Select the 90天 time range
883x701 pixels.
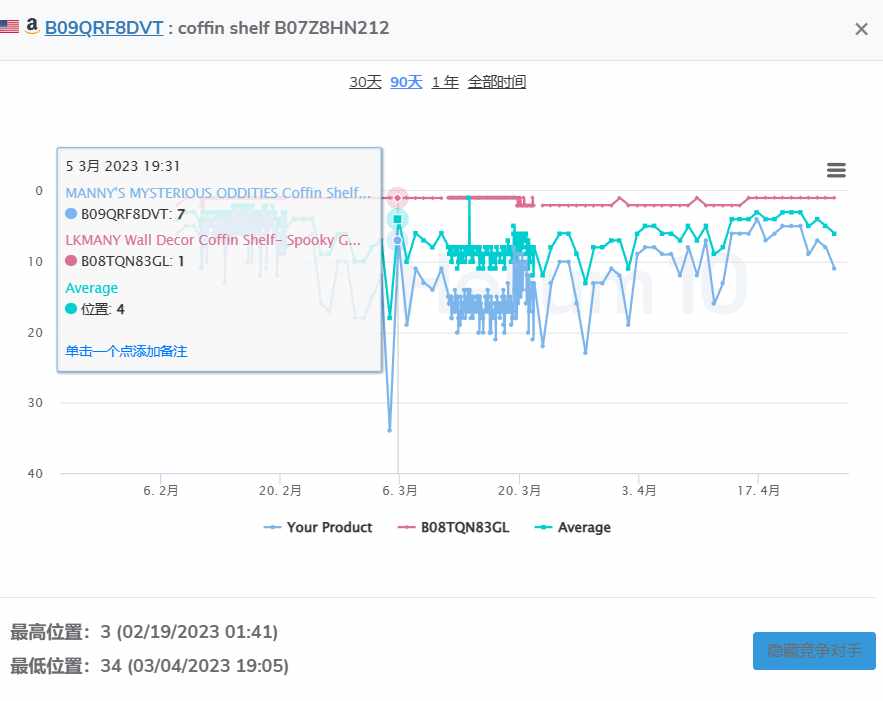coord(406,82)
